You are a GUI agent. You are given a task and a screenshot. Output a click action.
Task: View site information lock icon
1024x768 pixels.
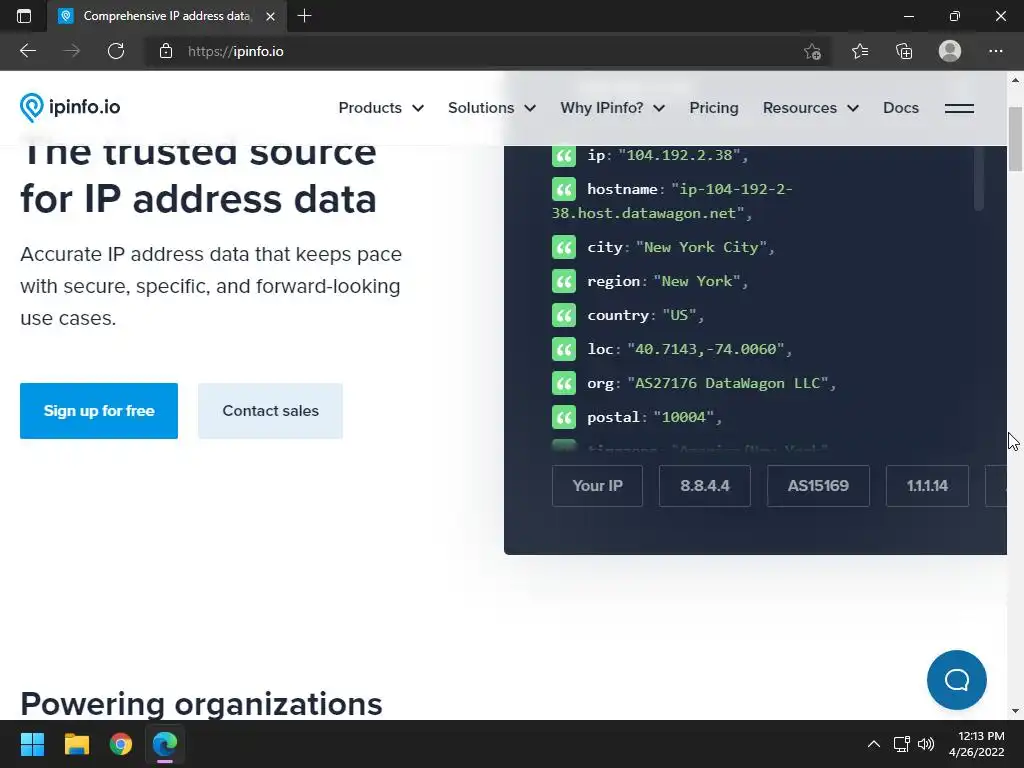pyautogui.click(x=166, y=51)
